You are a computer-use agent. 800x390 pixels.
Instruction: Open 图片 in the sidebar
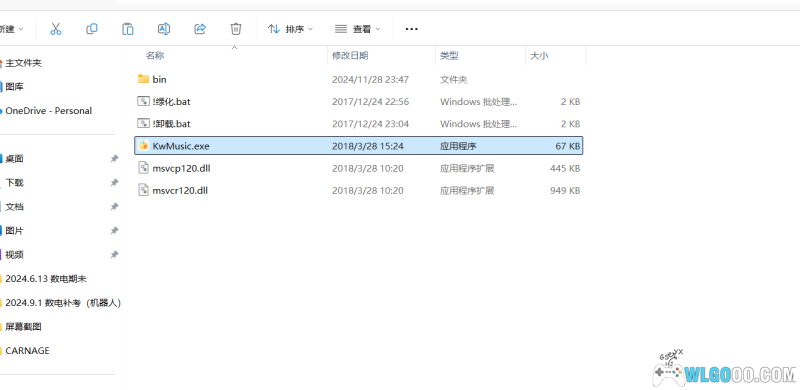tap(14, 231)
